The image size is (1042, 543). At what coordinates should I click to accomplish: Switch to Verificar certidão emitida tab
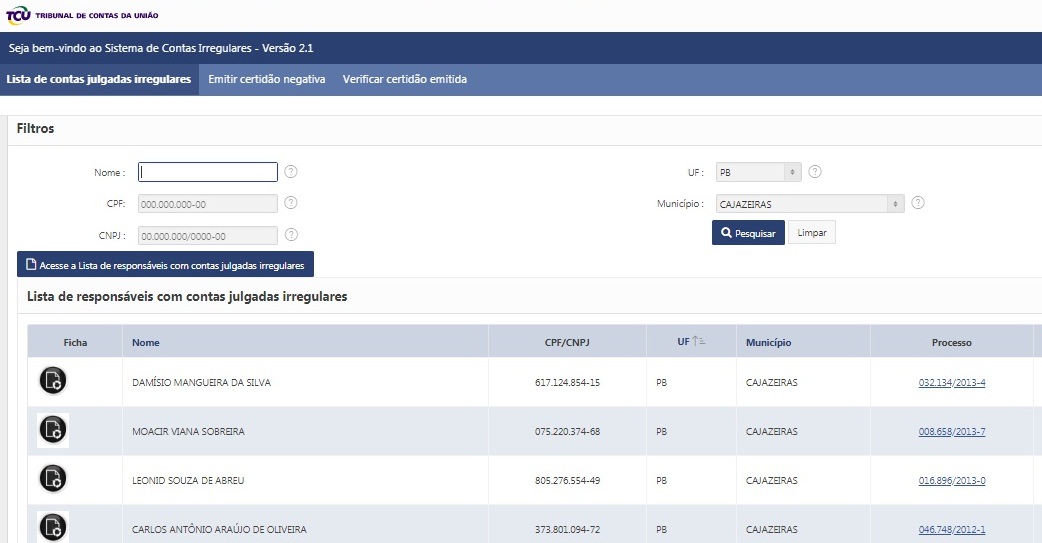[x=404, y=79]
